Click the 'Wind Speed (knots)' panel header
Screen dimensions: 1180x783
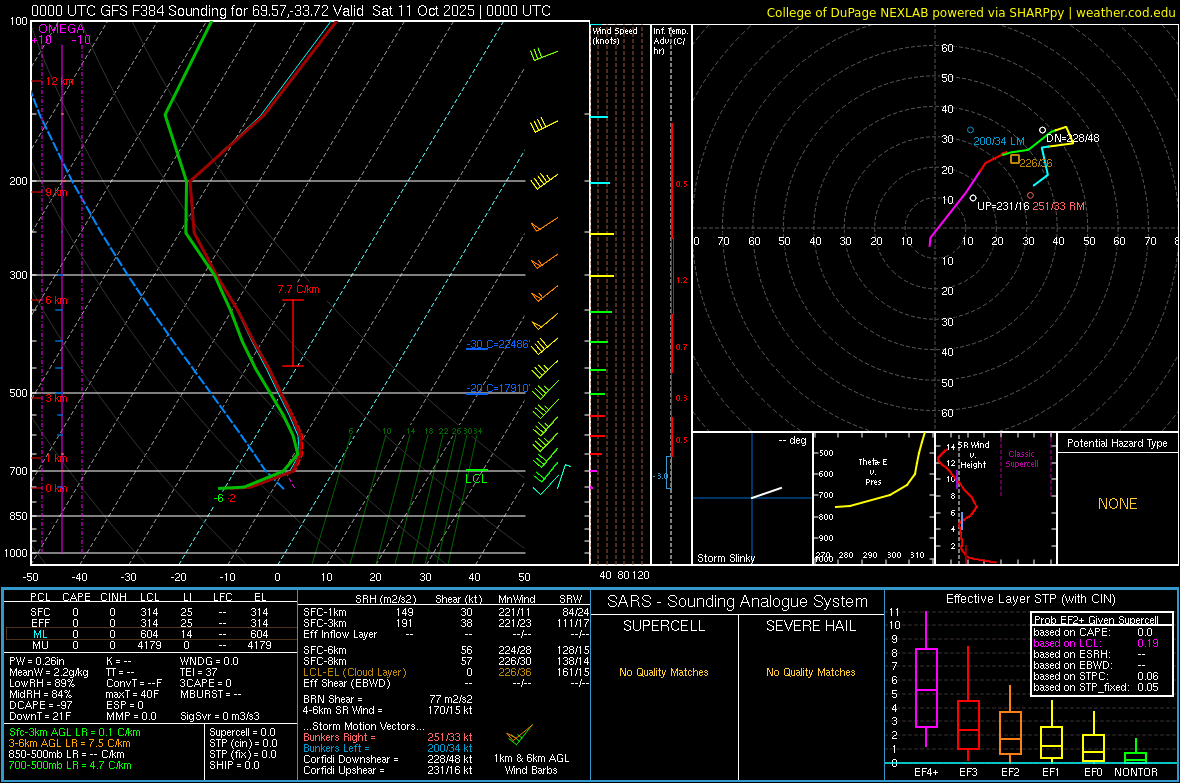614,35
